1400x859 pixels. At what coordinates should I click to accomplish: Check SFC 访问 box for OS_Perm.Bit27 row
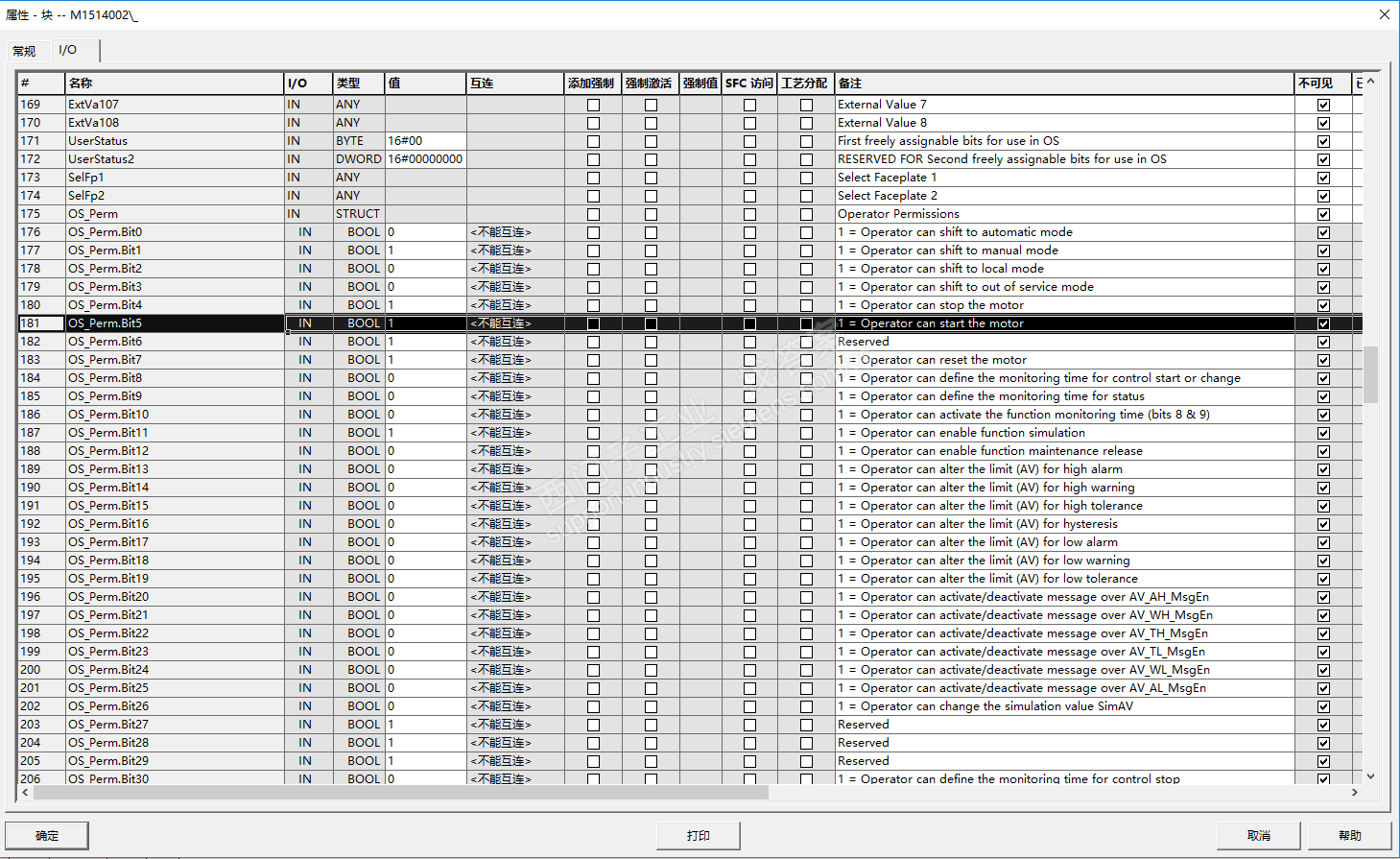(x=749, y=725)
